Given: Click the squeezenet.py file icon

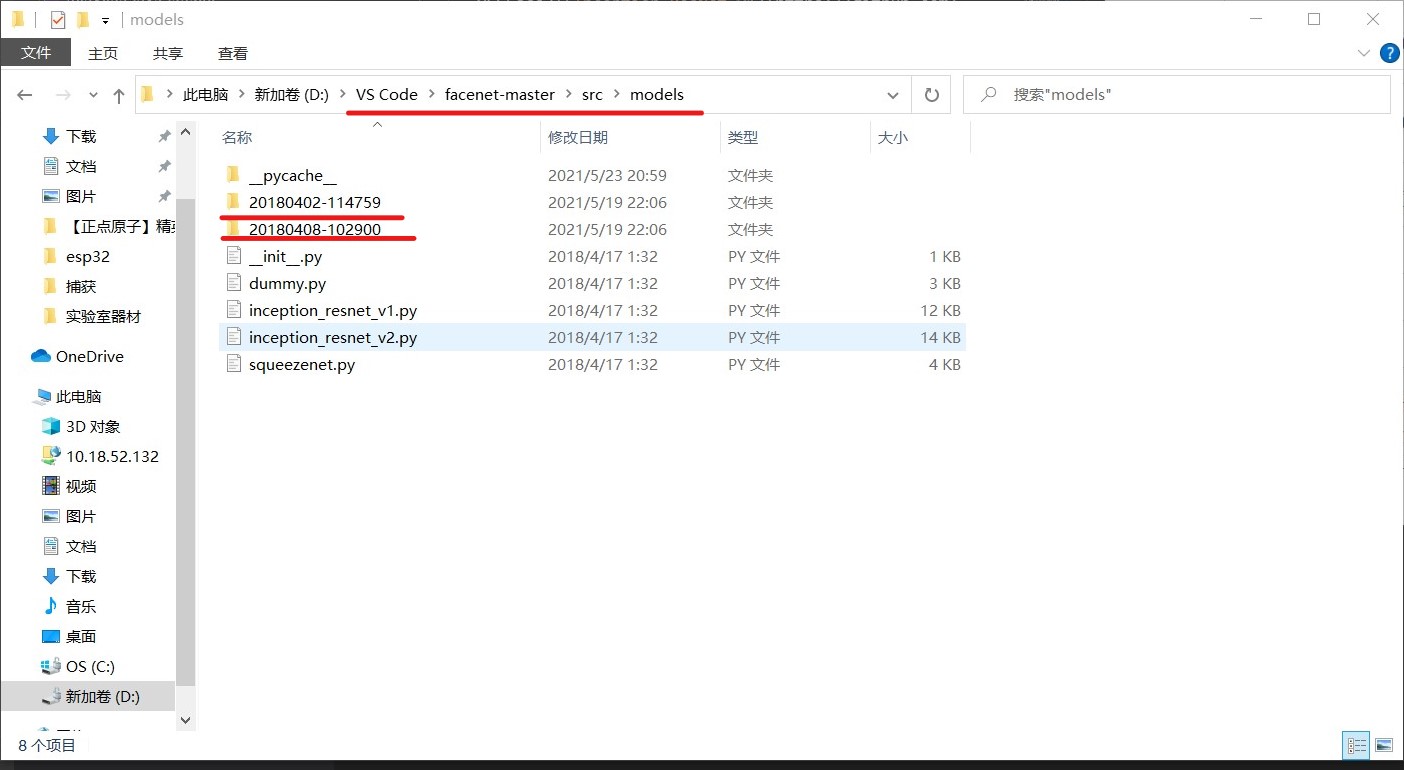Looking at the screenshot, I should click(233, 364).
